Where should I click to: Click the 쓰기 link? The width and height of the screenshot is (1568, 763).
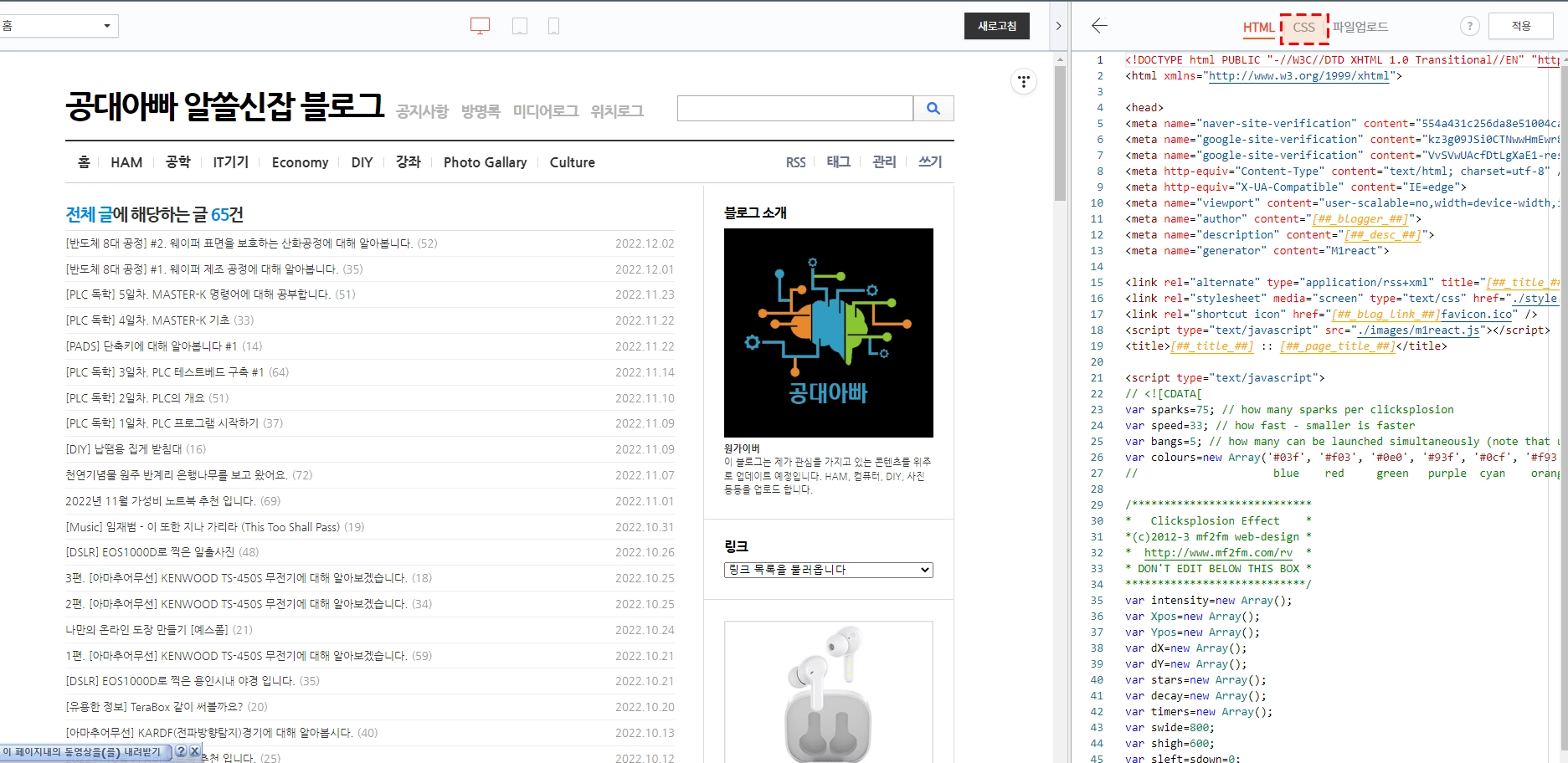(930, 161)
